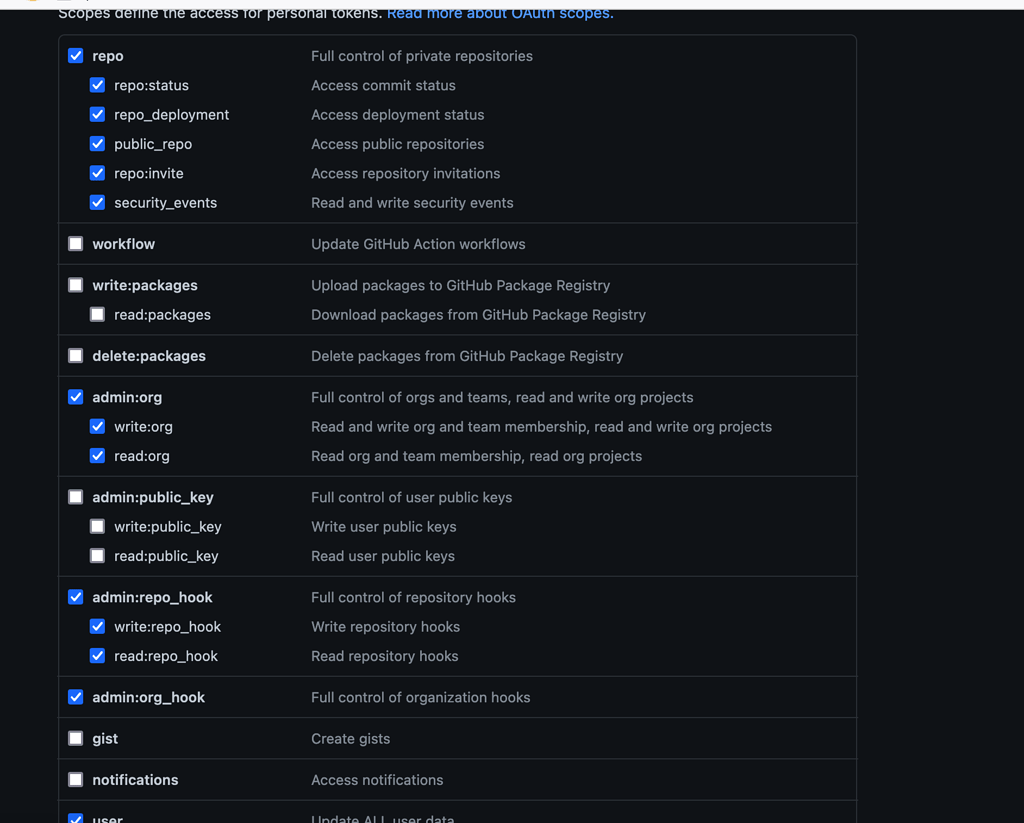Uncheck the repo scope checkbox
Image resolution: width=1024 pixels, height=823 pixels.
coord(75,56)
